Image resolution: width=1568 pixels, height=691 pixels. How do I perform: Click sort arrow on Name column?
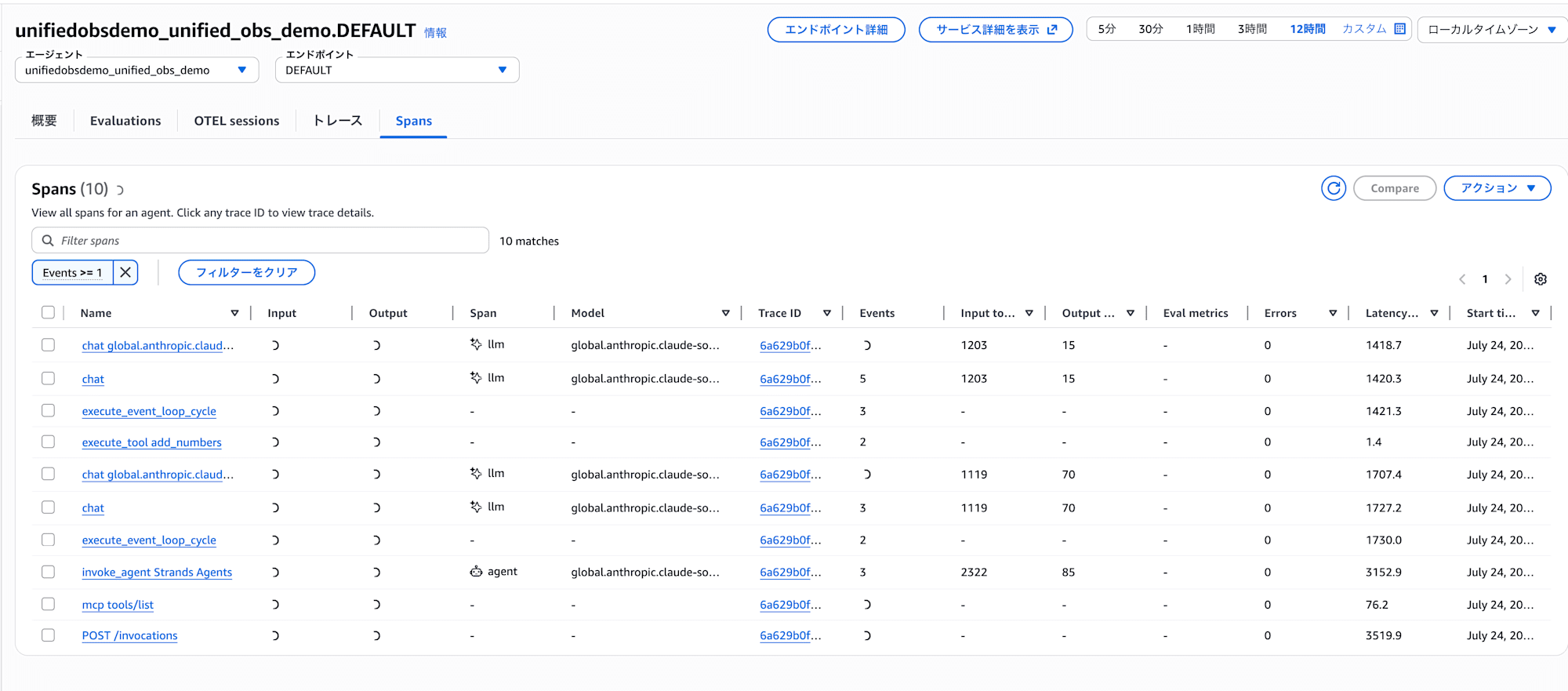(234, 313)
